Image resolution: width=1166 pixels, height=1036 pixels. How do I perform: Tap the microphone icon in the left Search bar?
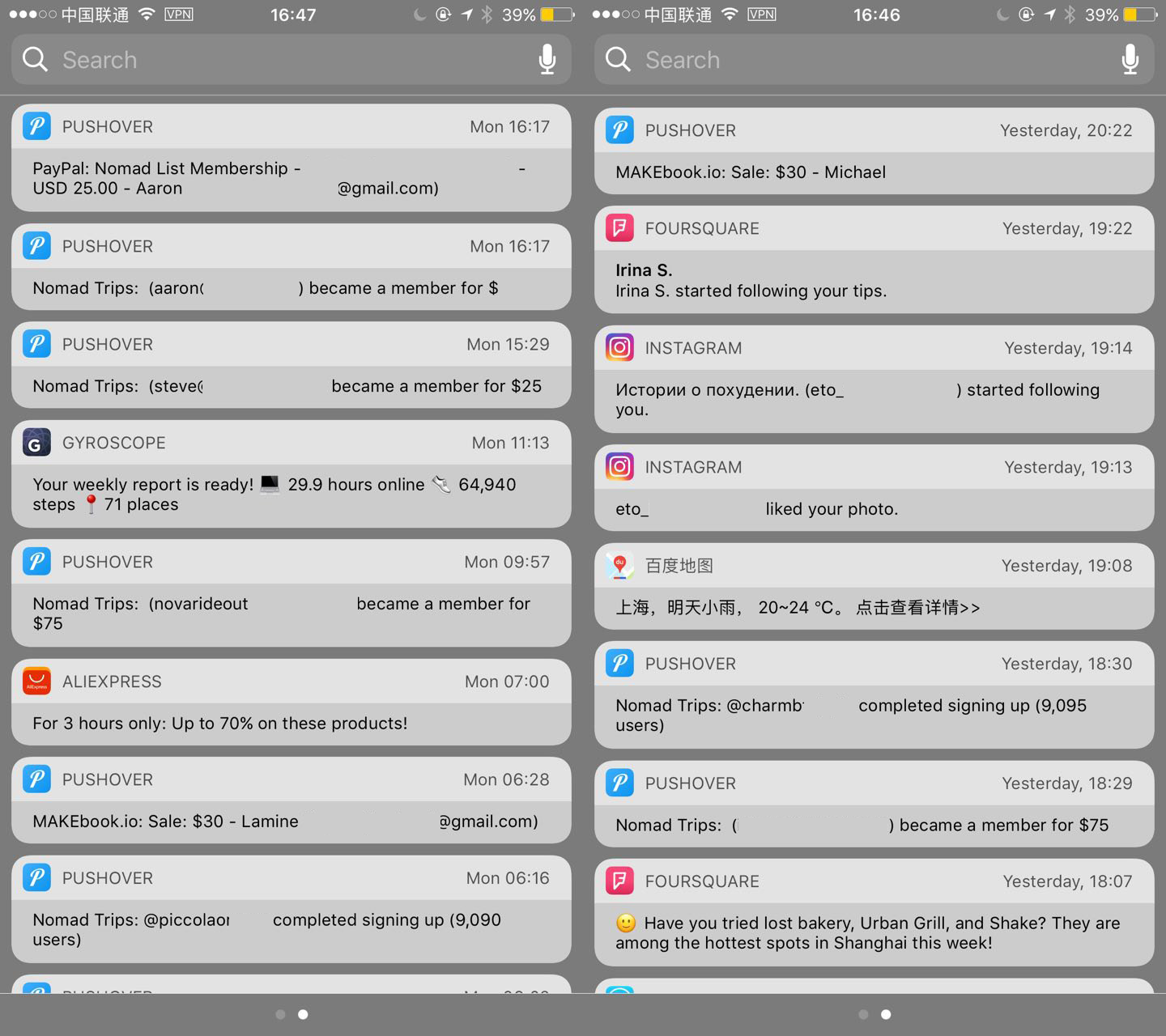point(547,60)
